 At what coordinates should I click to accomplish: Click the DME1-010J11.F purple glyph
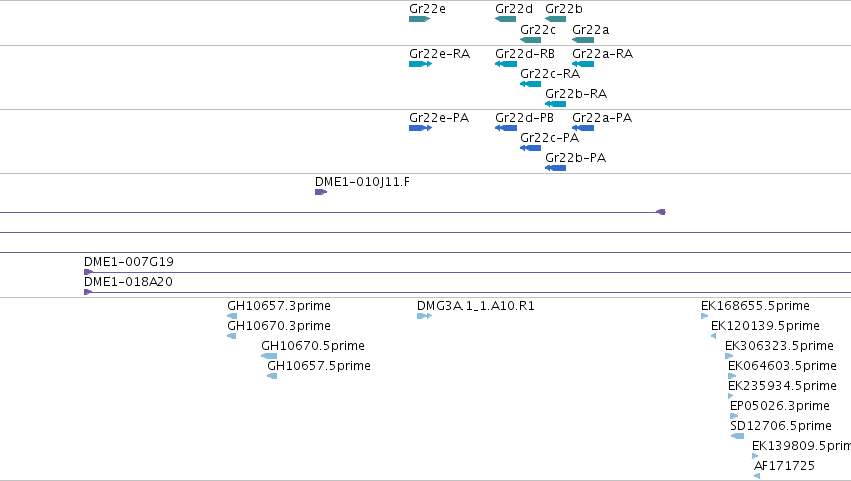tap(321, 192)
